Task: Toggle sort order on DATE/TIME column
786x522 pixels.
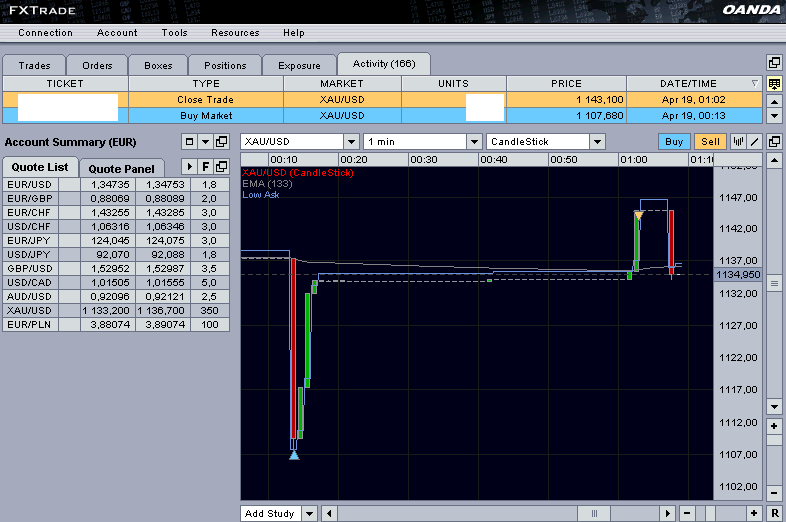Action: [754, 83]
